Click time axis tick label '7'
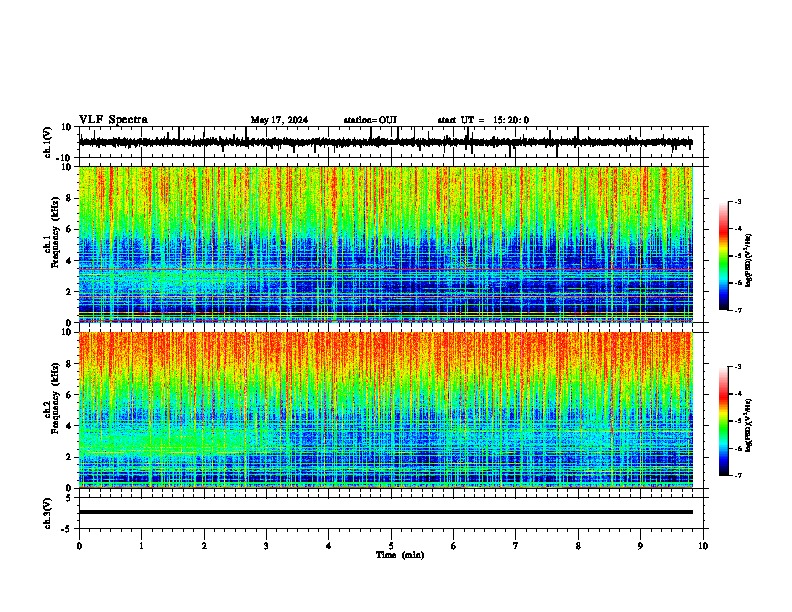Image resolution: width=792 pixels, height=612 pixels. tap(516, 546)
